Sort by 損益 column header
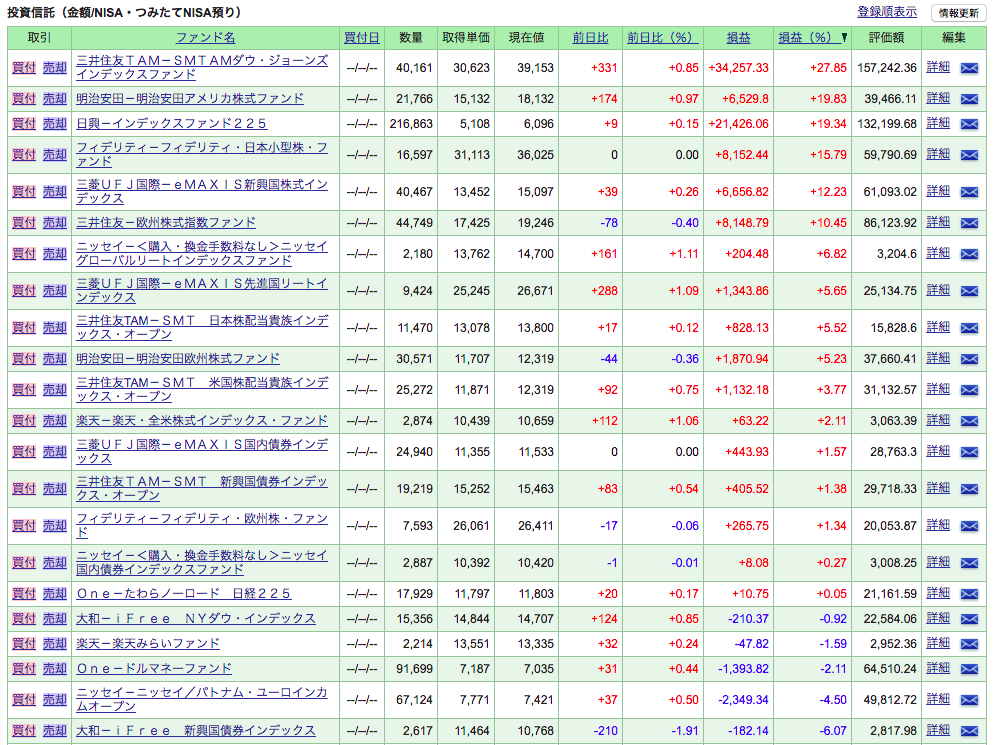The image size is (995, 745). 738,37
